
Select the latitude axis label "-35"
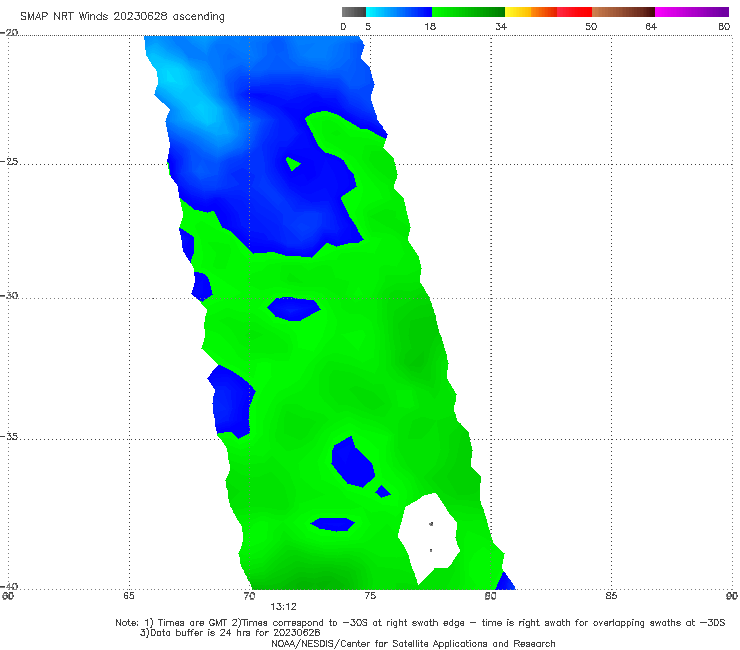pos(9,437)
